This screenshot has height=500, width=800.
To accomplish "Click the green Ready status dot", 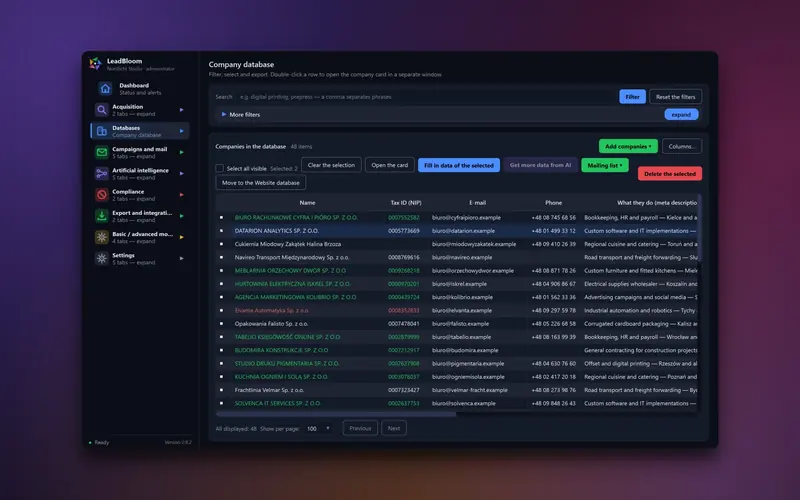I will (x=90, y=442).
